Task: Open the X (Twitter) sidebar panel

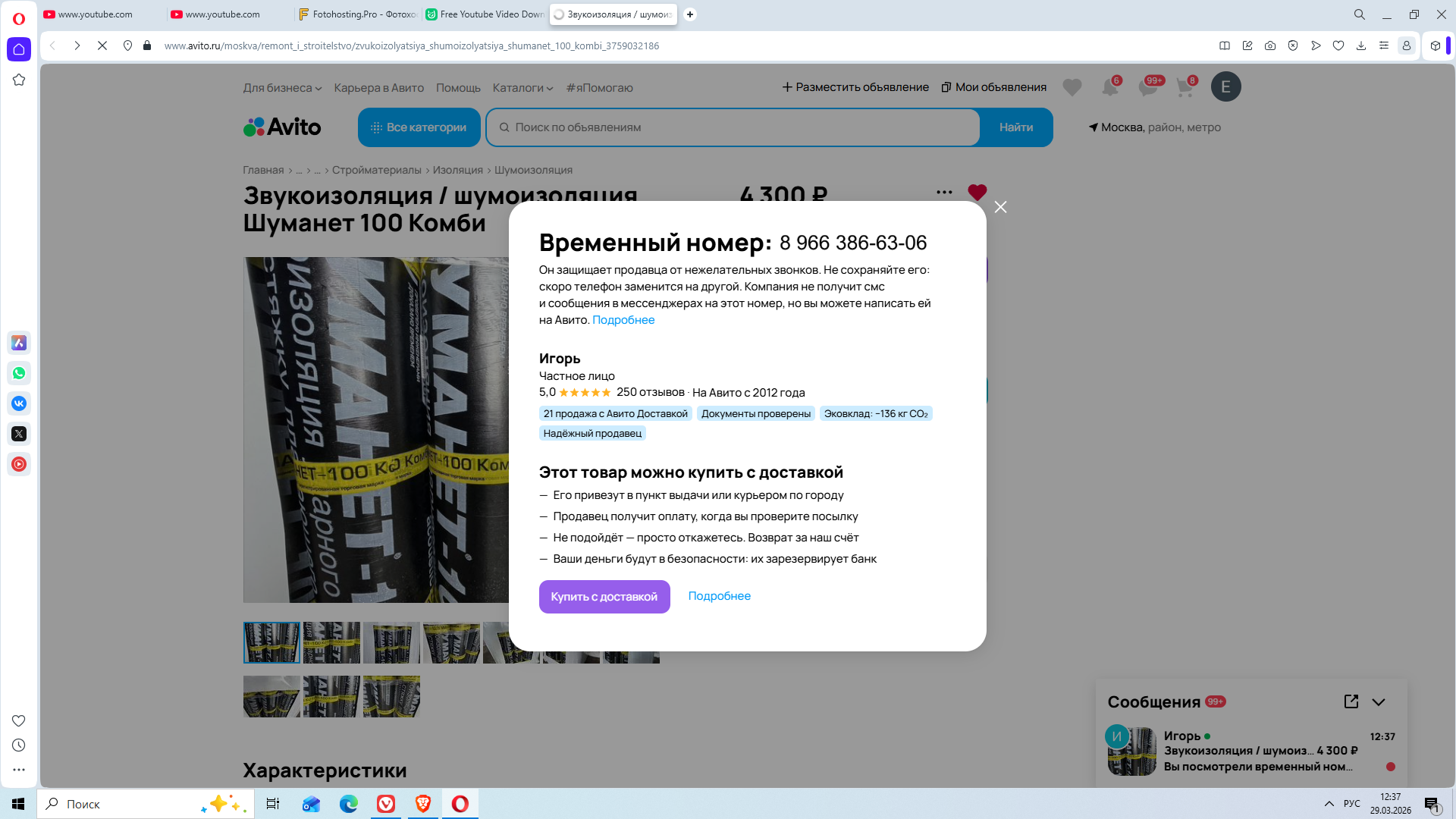Action: tap(19, 434)
